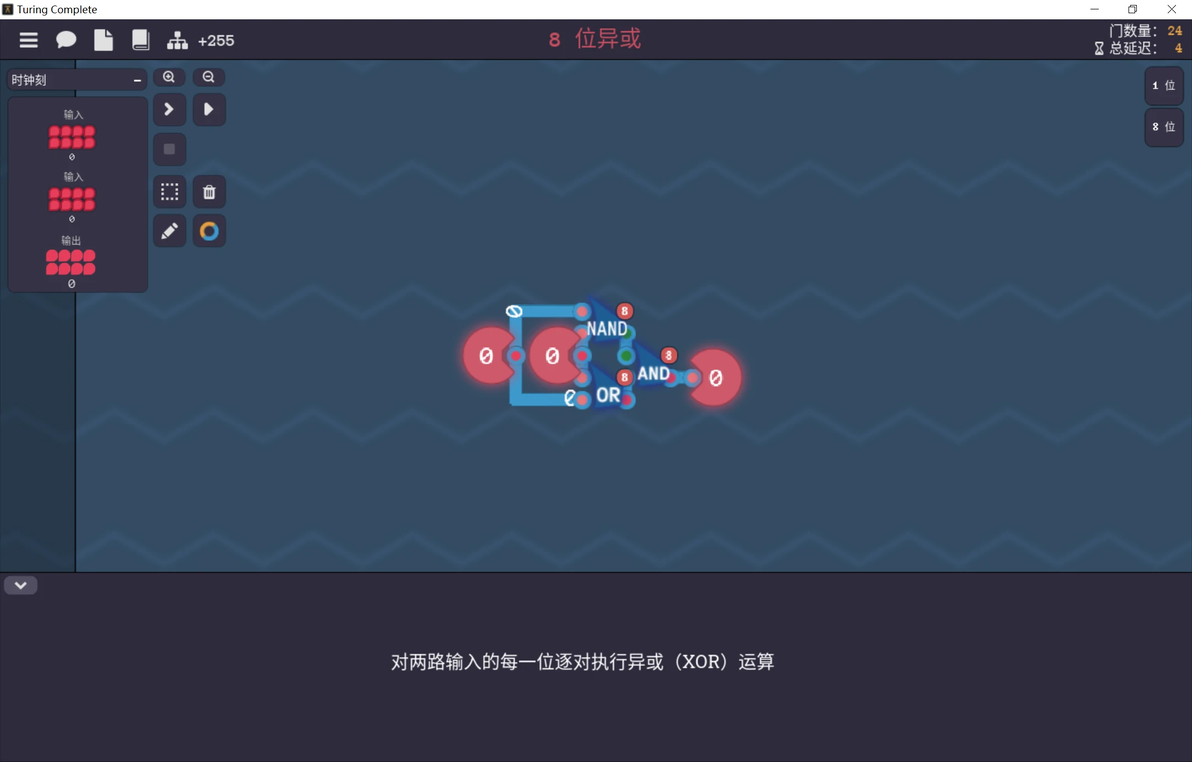This screenshot has width=1192, height=762.
Task: Step the simulation forward one tick
Action: [170, 110]
